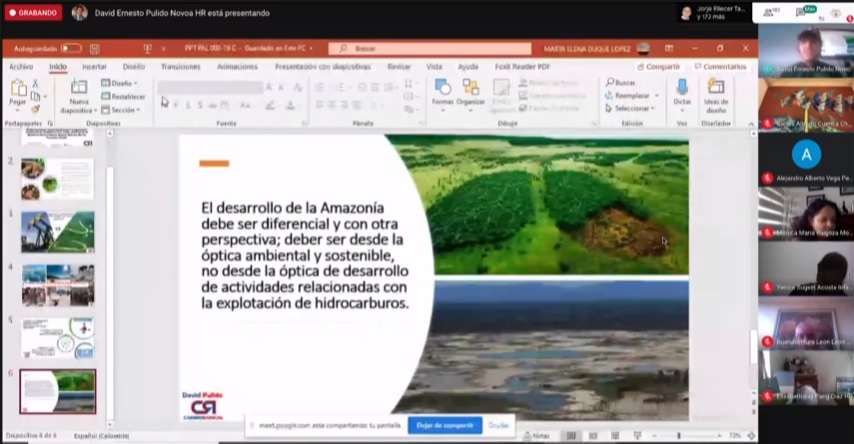Click the Compartir button

point(658,66)
